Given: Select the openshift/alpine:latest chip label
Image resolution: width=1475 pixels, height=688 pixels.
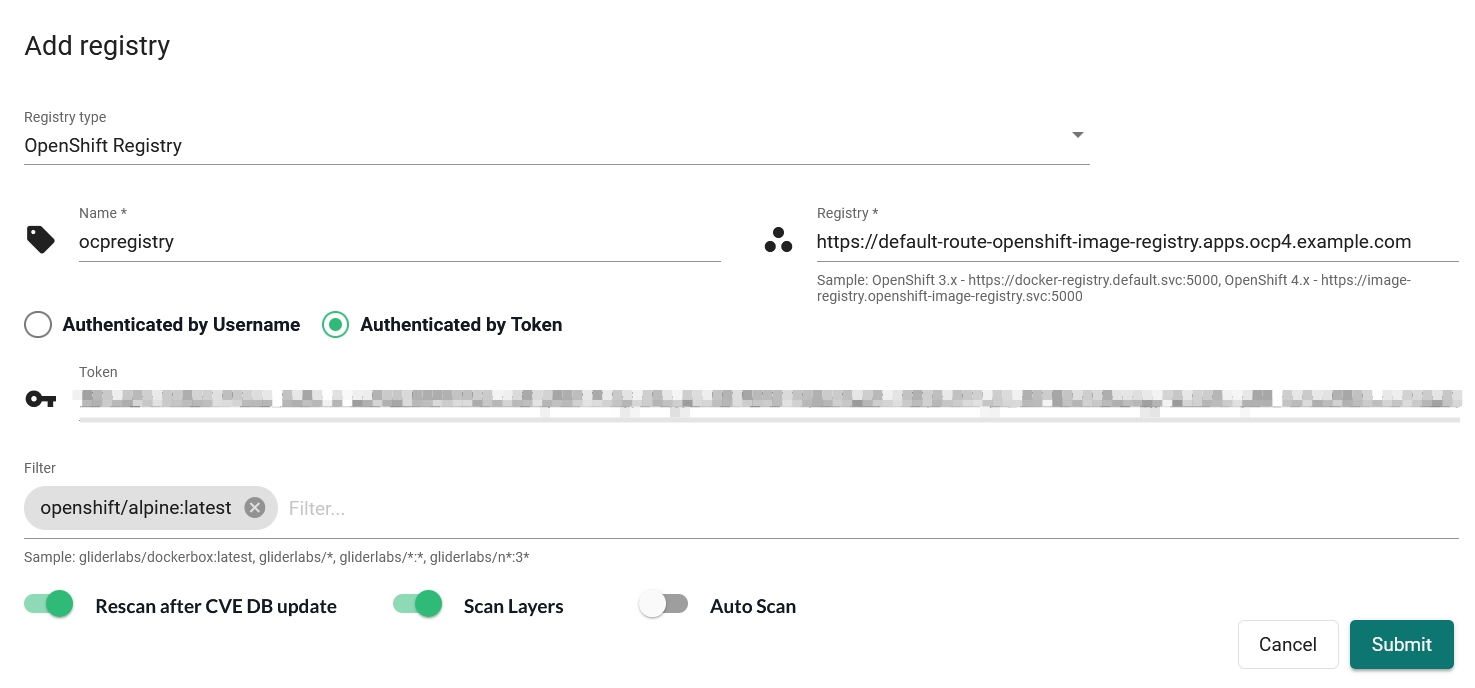Looking at the screenshot, I should (136, 508).
